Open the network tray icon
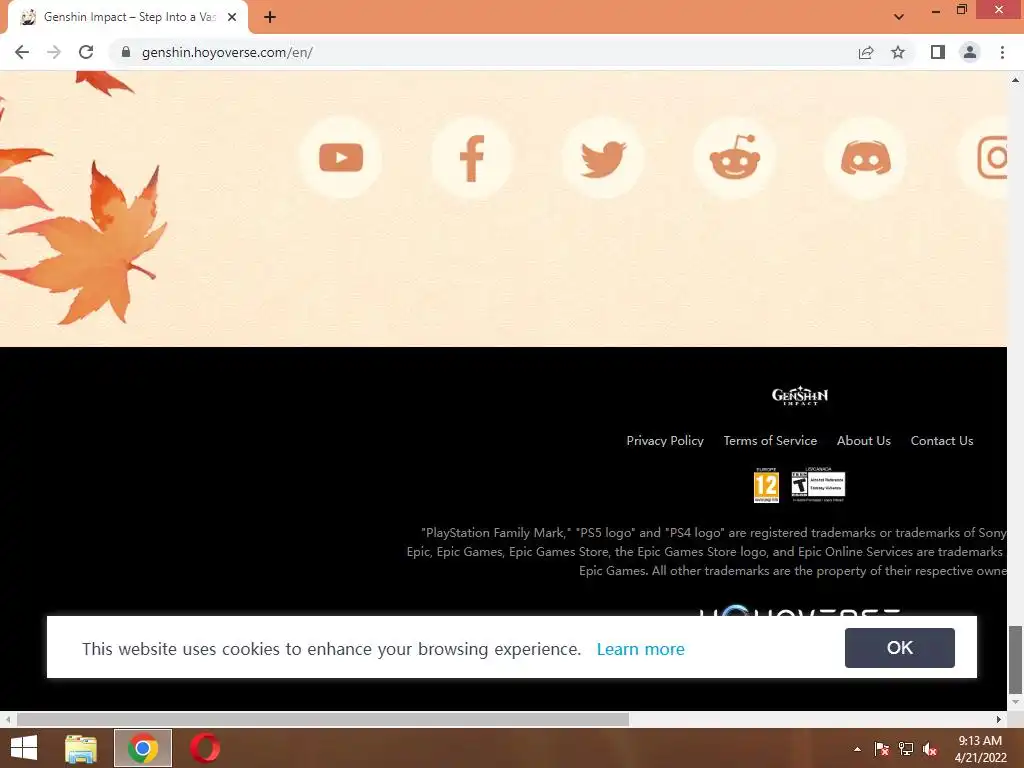Image resolution: width=1024 pixels, height=768 pixels. [x=906, y=749]
